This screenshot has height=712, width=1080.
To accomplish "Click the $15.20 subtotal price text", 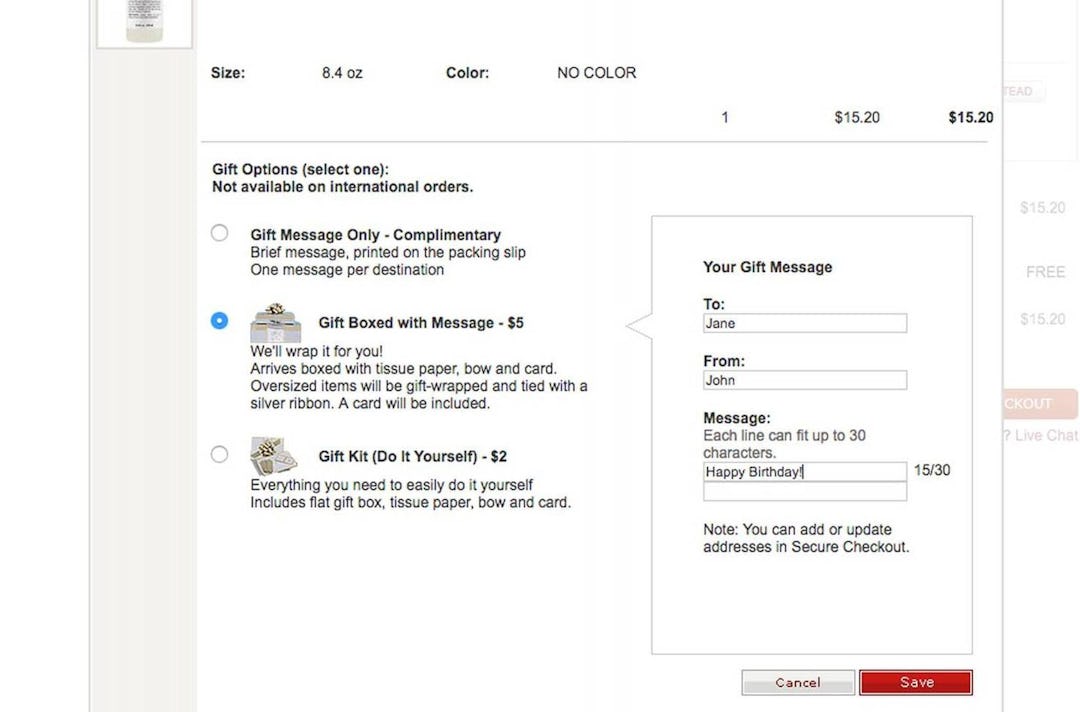I will point(1045,207).
